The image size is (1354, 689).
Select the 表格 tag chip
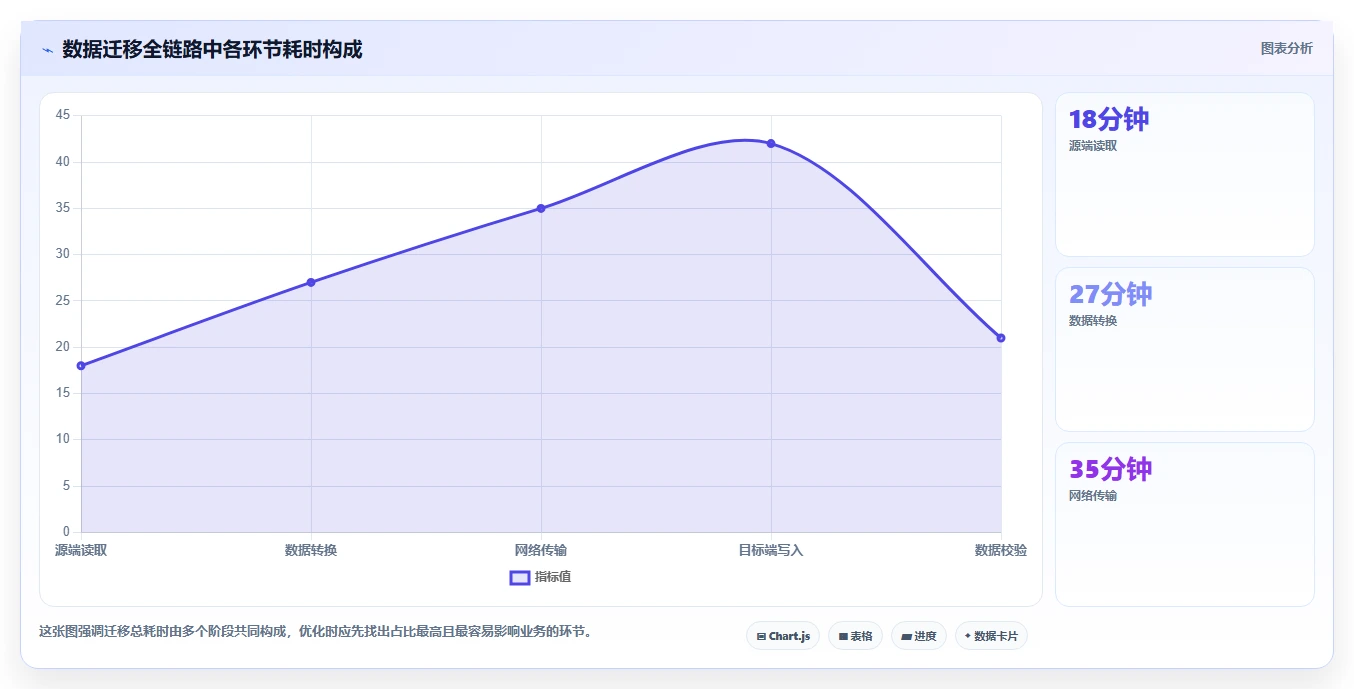coord(855,636)
